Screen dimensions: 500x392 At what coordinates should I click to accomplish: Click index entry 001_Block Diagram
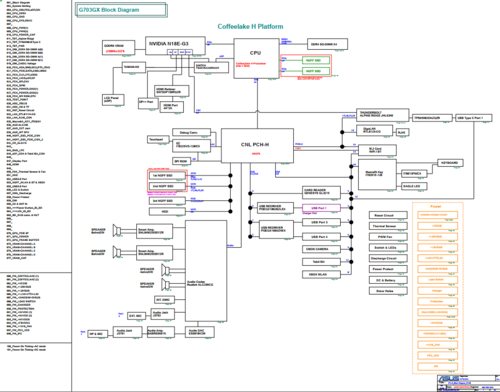[x=18, y=2]
